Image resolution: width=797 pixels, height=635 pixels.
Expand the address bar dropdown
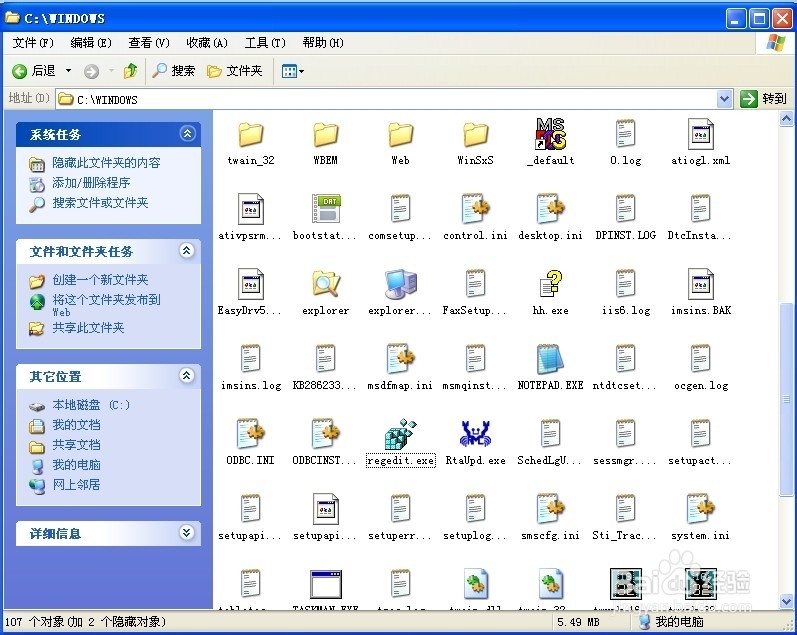coord(724,99)
